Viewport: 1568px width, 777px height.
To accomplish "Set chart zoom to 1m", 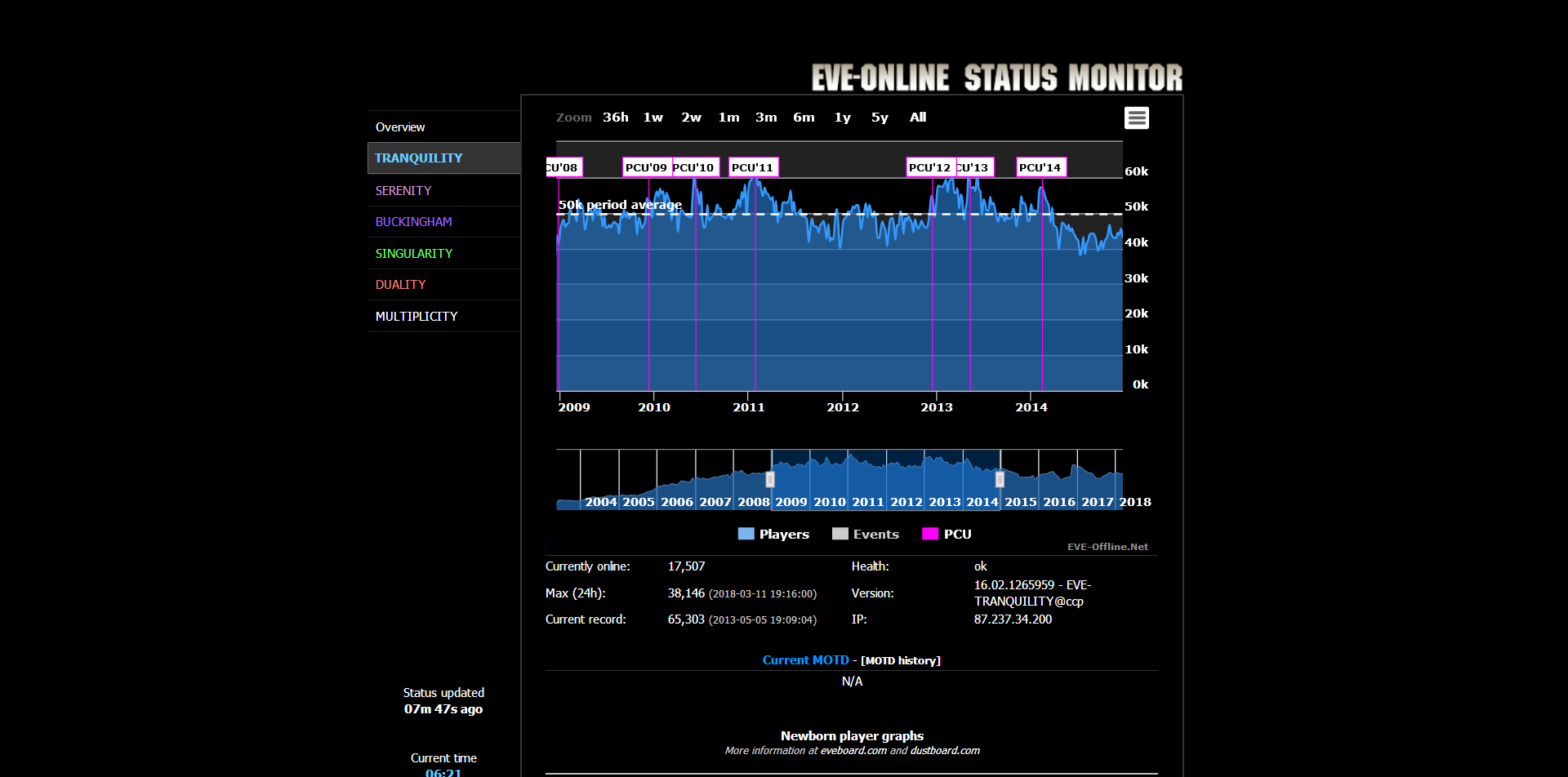I will click(728, 118).
